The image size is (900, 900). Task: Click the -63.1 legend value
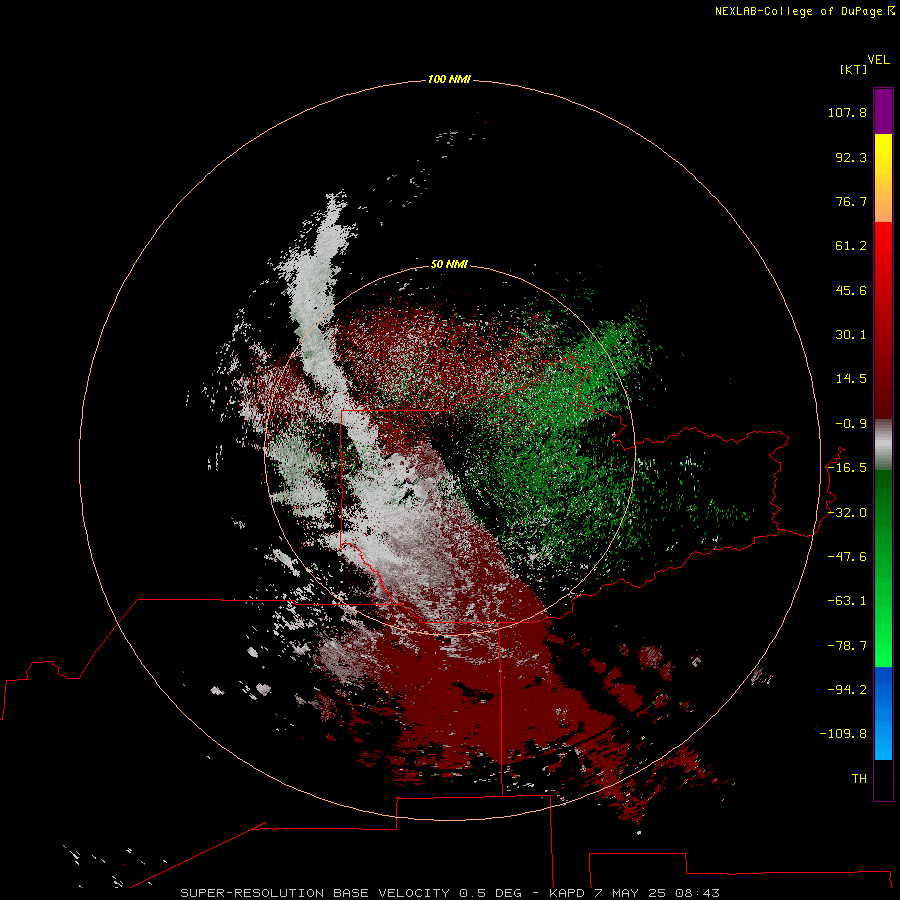tap(847, 601)
